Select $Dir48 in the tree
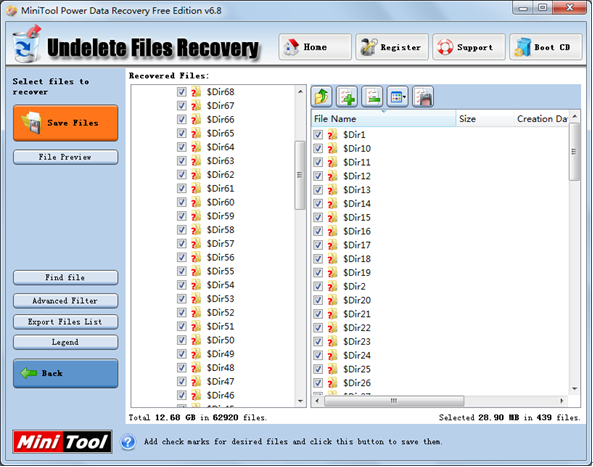Viewport: 593px width, 467px height. coord(220,368)
